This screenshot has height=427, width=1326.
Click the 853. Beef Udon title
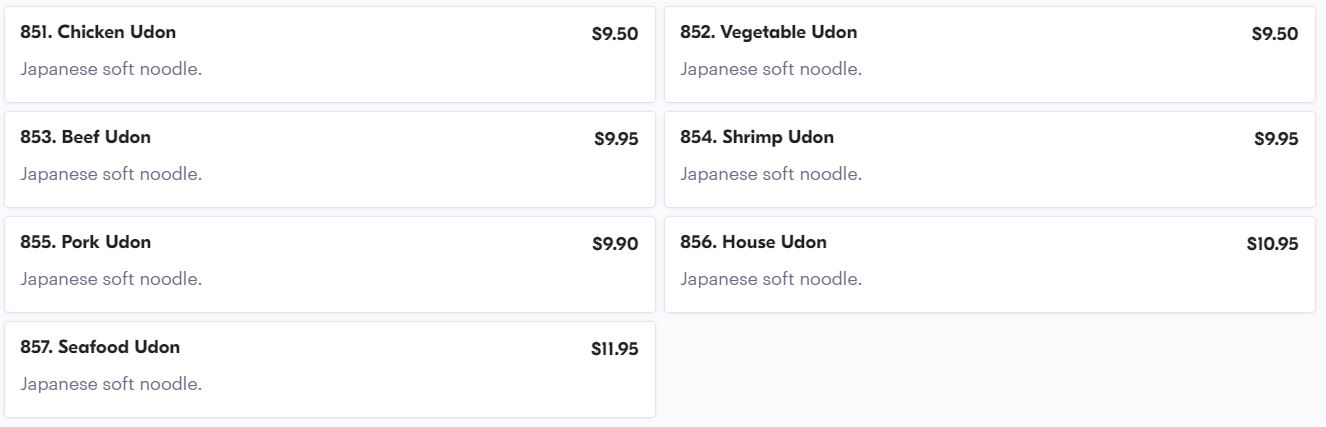tap(86, 137)
